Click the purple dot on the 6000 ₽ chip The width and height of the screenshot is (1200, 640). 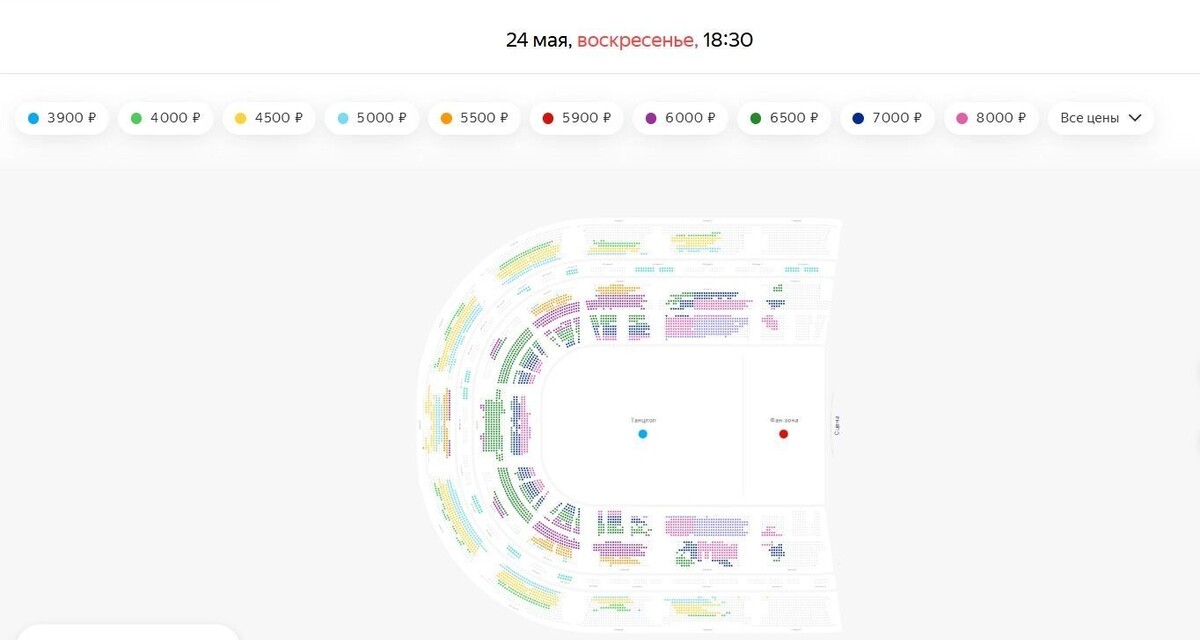coord(652,117)
